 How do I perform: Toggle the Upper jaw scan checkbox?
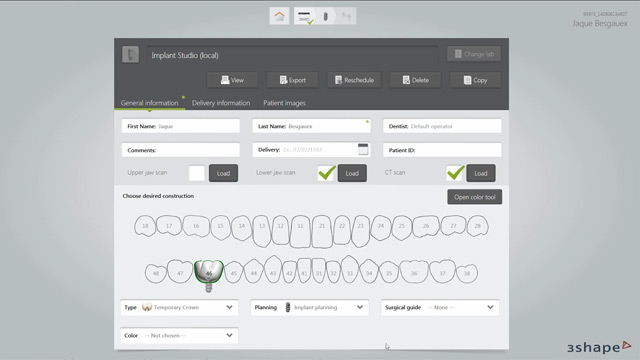point(197,173)
